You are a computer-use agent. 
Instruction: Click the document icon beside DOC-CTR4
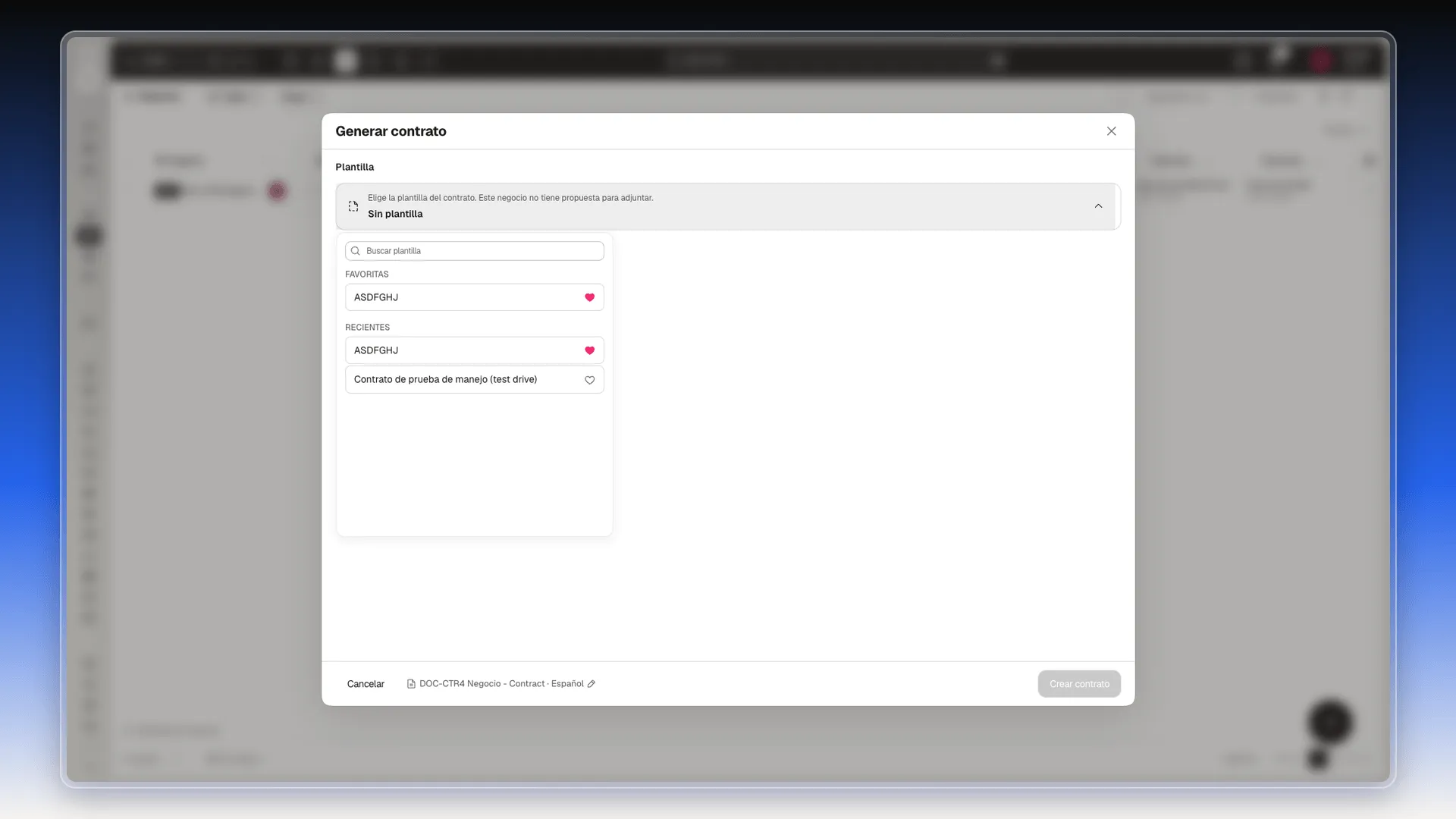pyautogui.click(x=411, y=684)
